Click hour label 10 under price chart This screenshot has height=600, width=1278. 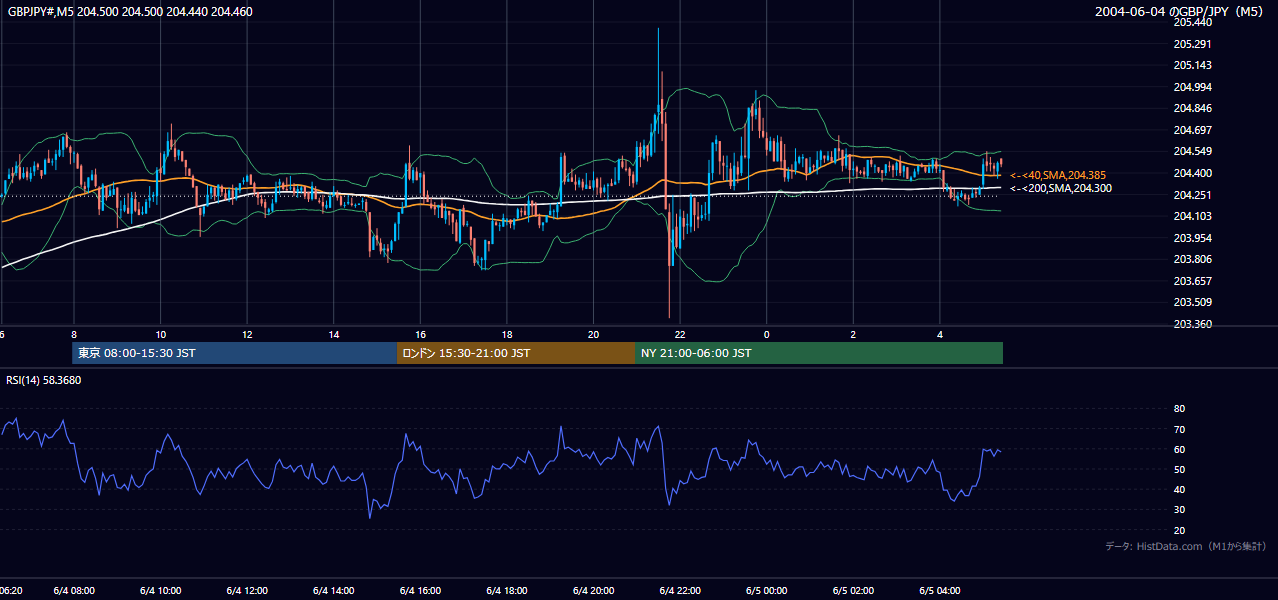[x=161, y=334]
